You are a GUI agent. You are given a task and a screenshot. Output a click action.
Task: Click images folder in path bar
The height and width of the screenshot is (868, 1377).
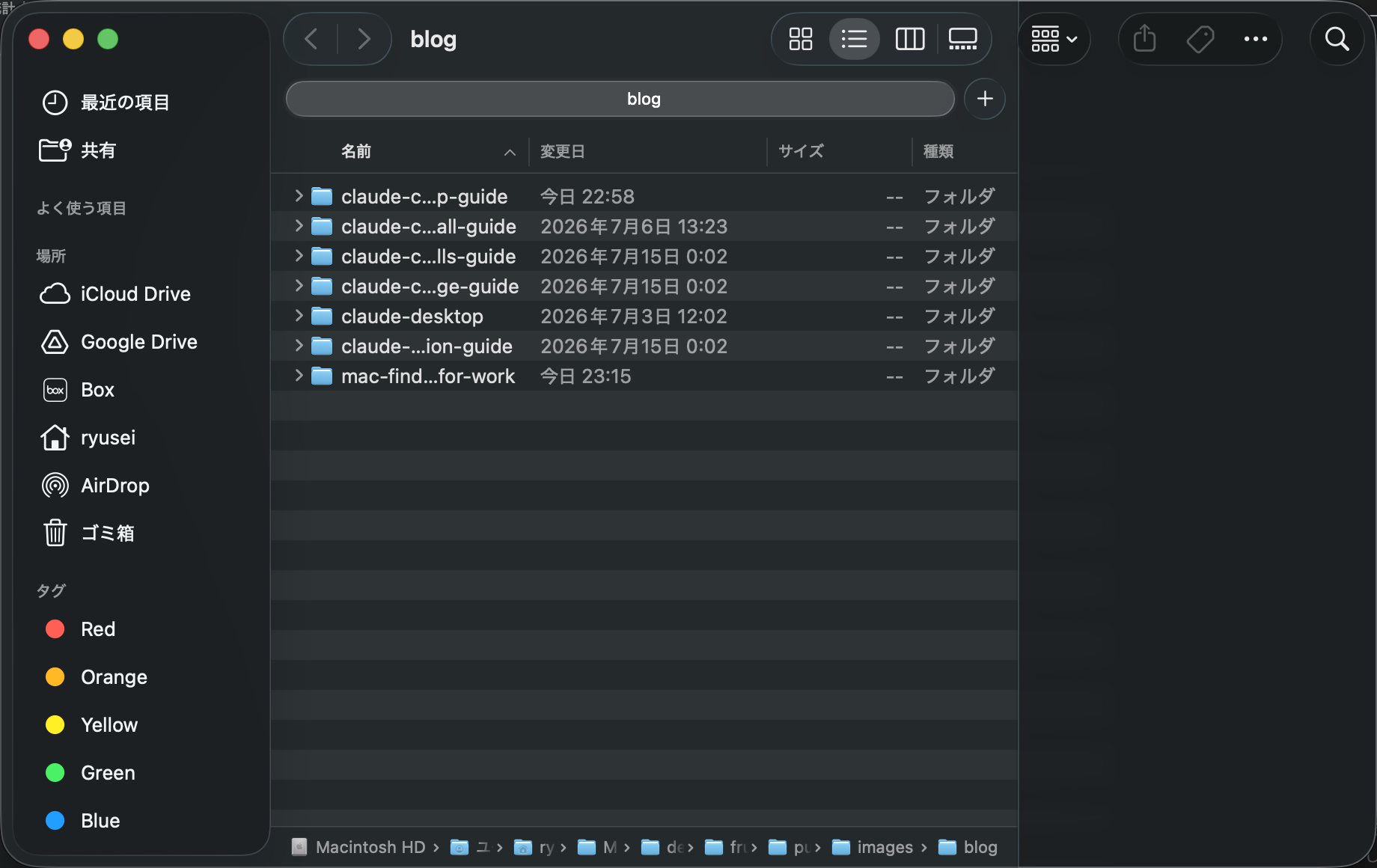pyautogui.click(x=872, y=847)
